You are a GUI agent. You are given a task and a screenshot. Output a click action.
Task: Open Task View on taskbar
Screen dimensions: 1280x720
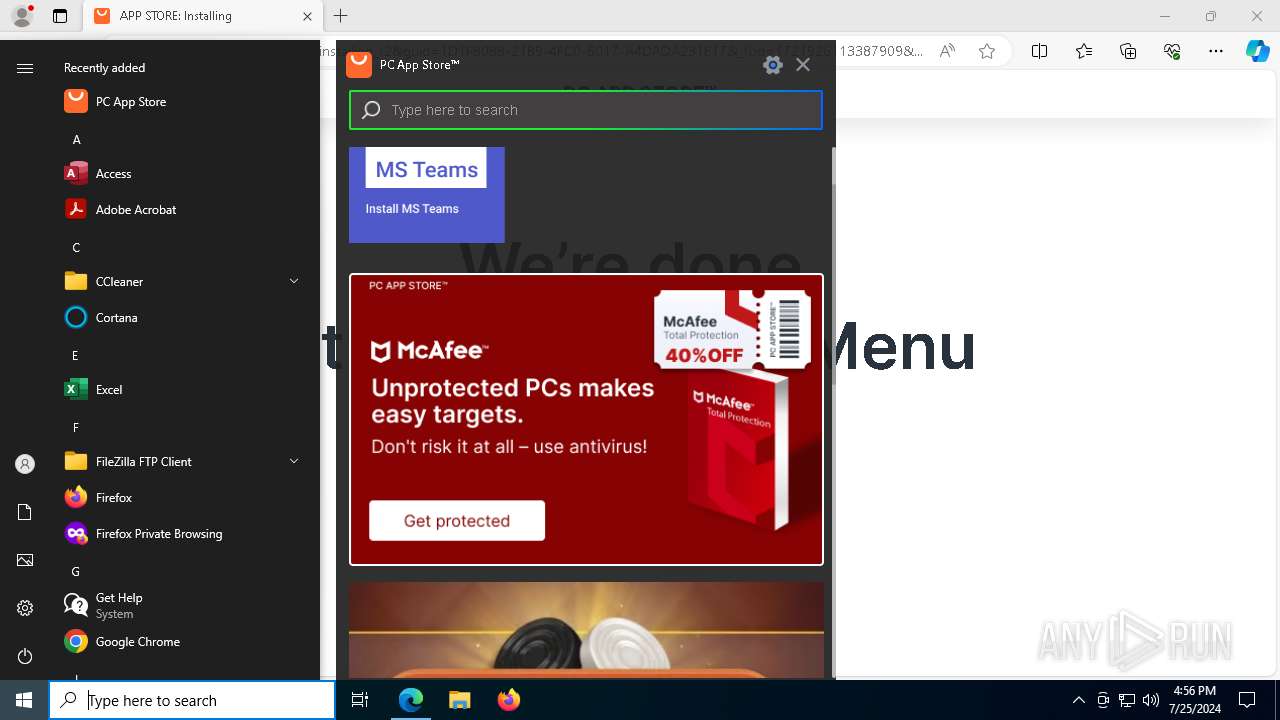[360, 700]
